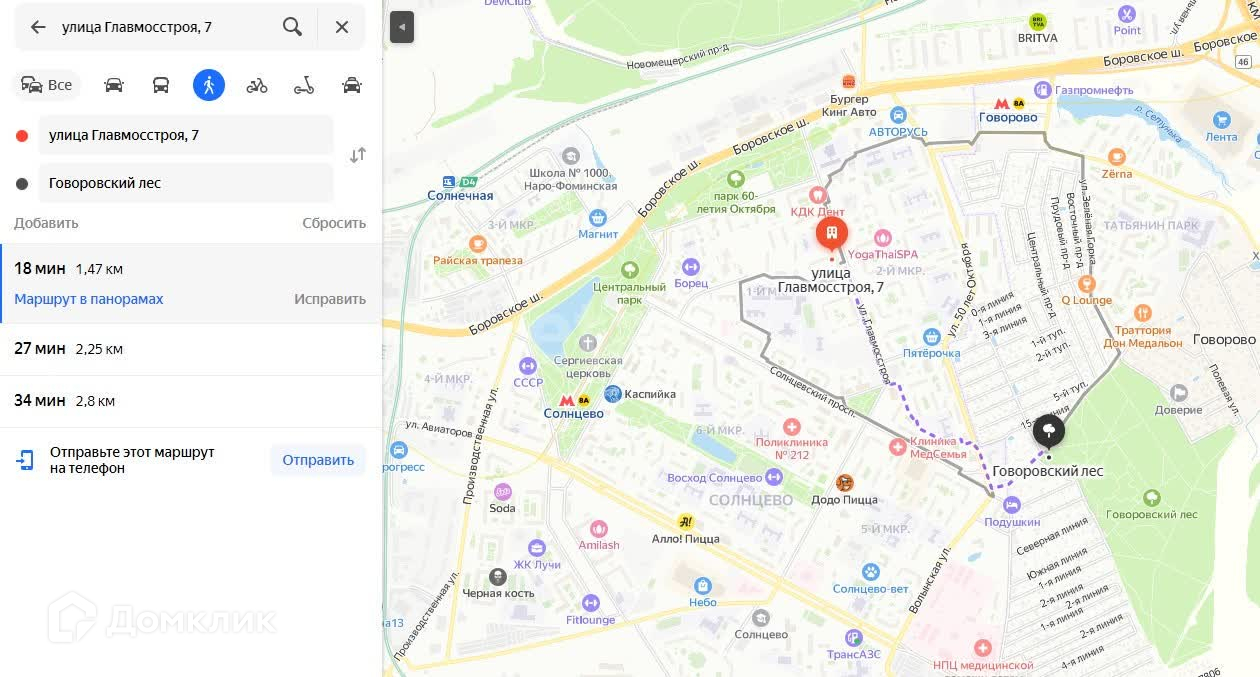Click the Газпромнефть fuel station icon
This screenshot has width=1260, height=677.
pyautogui.click(x=1042, y=89)
